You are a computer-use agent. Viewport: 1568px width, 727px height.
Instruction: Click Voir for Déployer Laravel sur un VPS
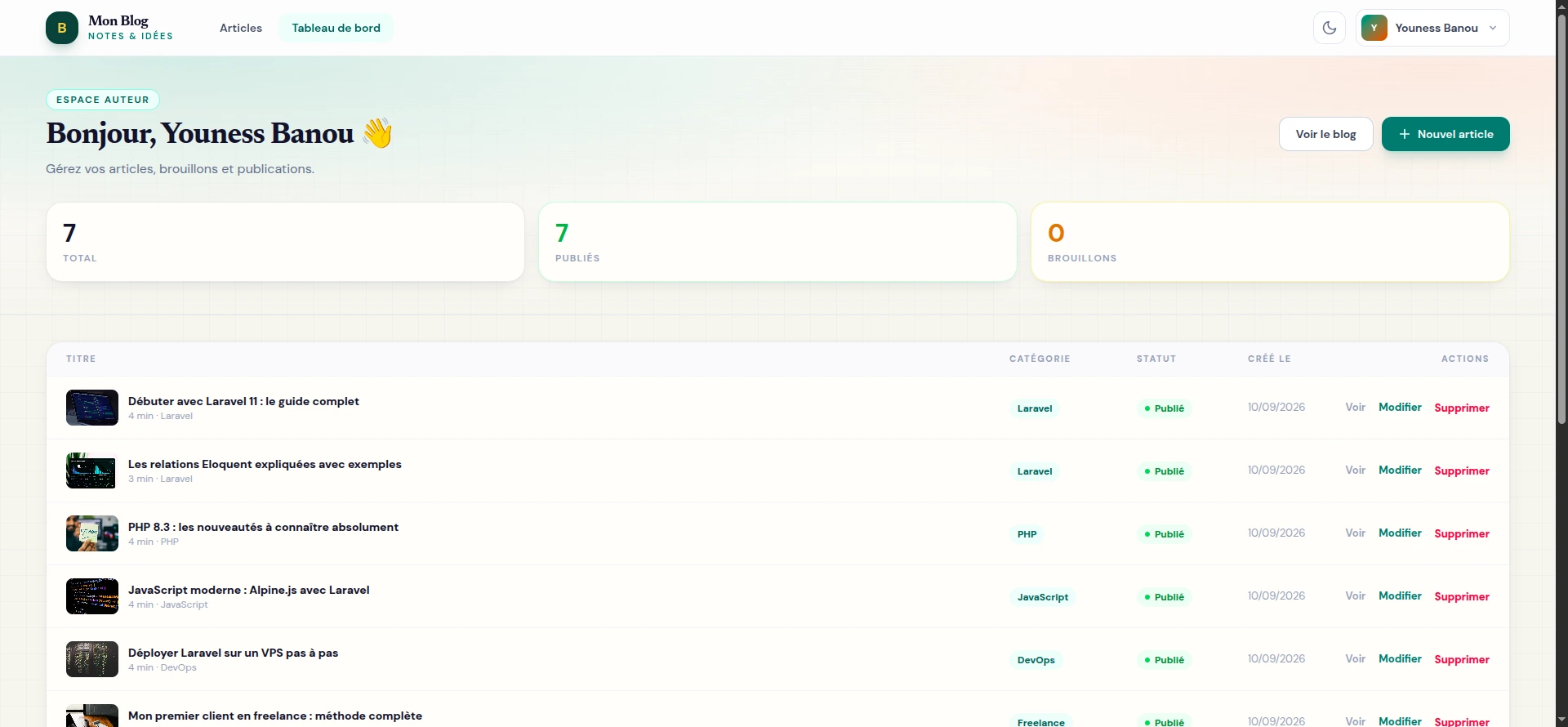1355,658
